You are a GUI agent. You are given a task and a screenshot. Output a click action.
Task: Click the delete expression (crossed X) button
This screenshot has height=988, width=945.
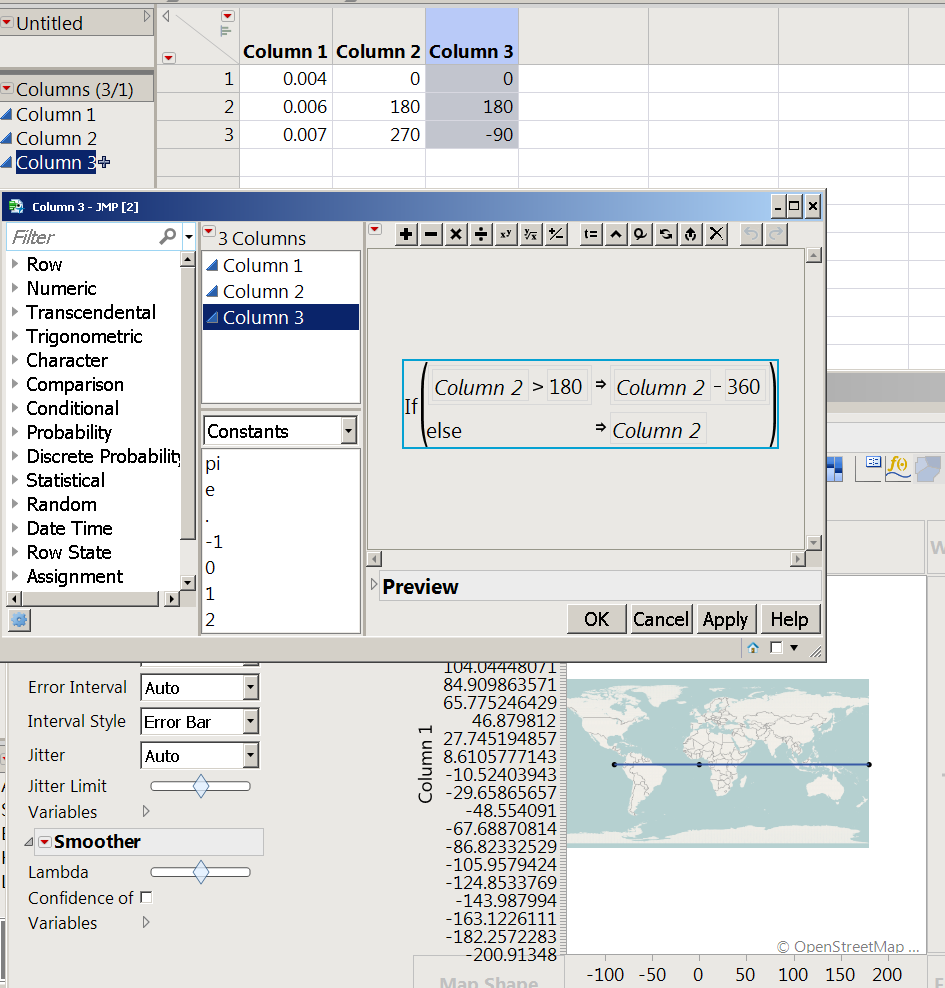click(716, 234)
